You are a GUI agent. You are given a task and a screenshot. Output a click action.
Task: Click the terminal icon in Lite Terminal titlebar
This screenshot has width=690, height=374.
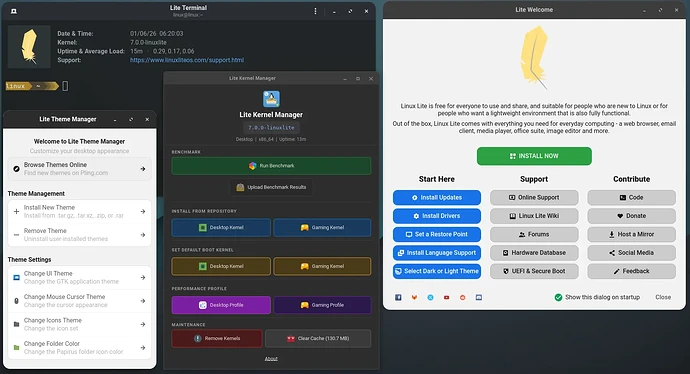click(14, 11)
